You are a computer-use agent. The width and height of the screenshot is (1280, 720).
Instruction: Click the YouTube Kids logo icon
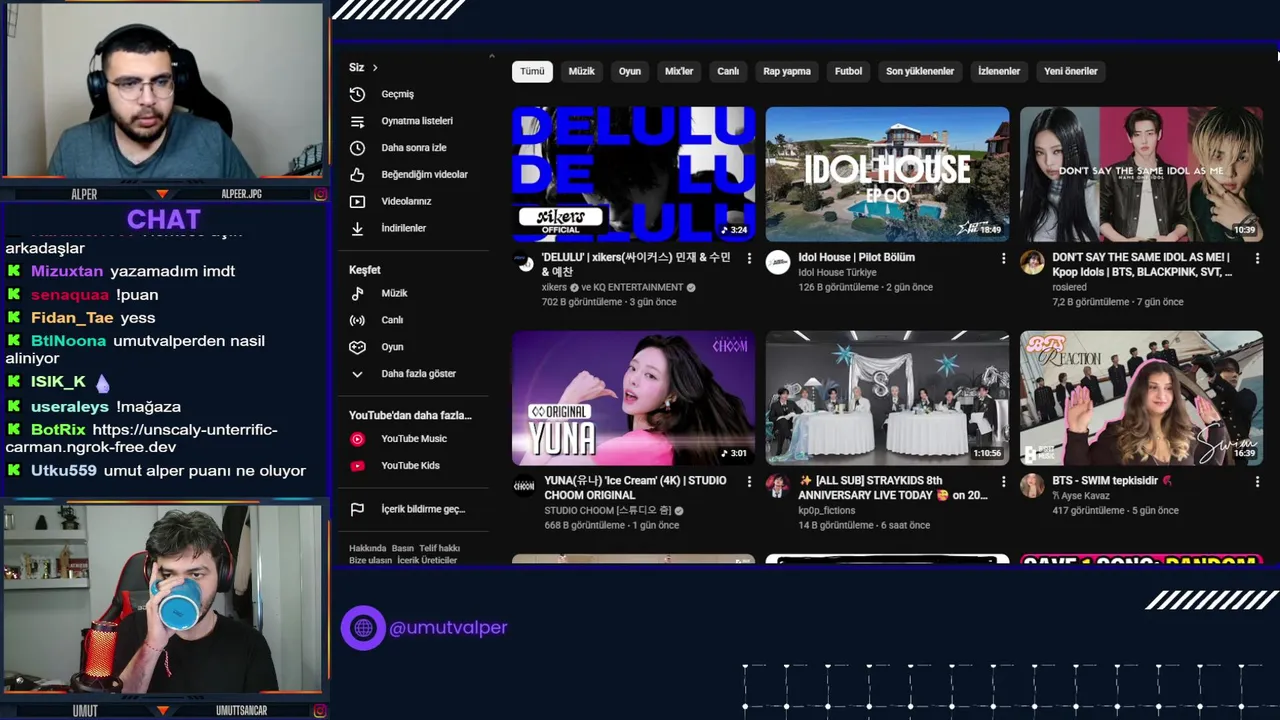[x=357, y=466]
